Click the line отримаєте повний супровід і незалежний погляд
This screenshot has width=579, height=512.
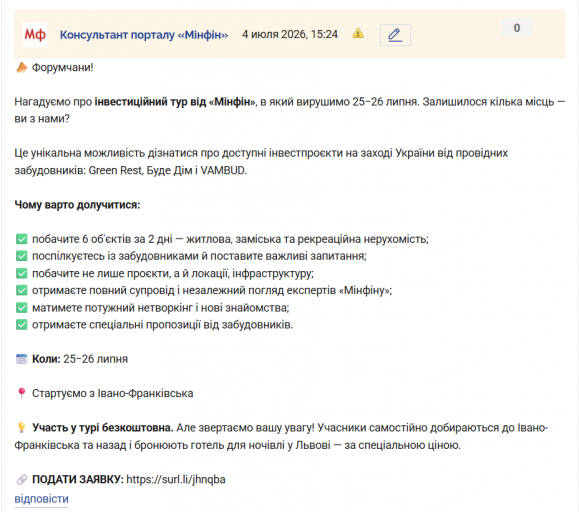click(x=212, y=291)
